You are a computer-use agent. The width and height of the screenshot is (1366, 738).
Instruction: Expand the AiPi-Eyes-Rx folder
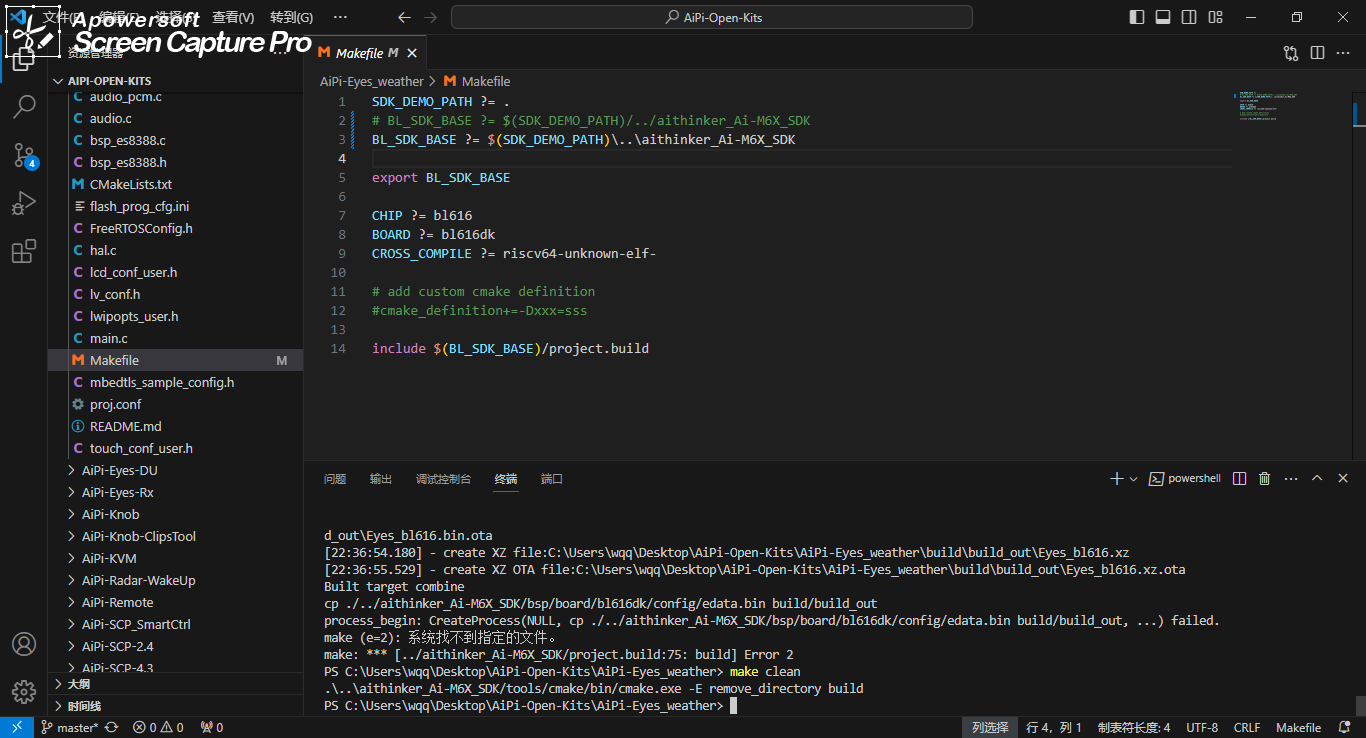tap(175, 492)
